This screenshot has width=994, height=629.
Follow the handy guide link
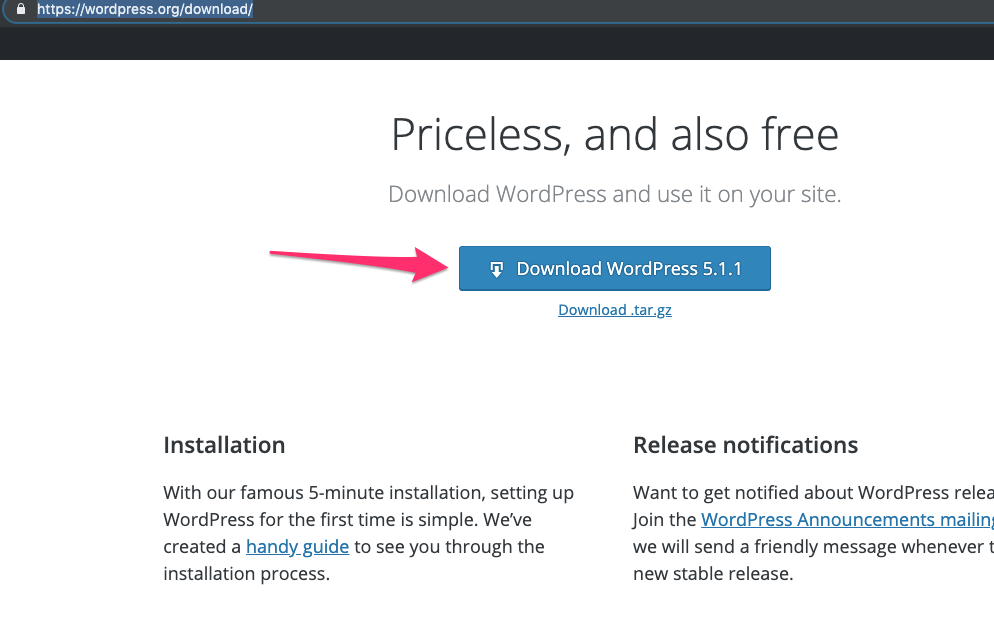pyautogui.click(x=297, y=547)
